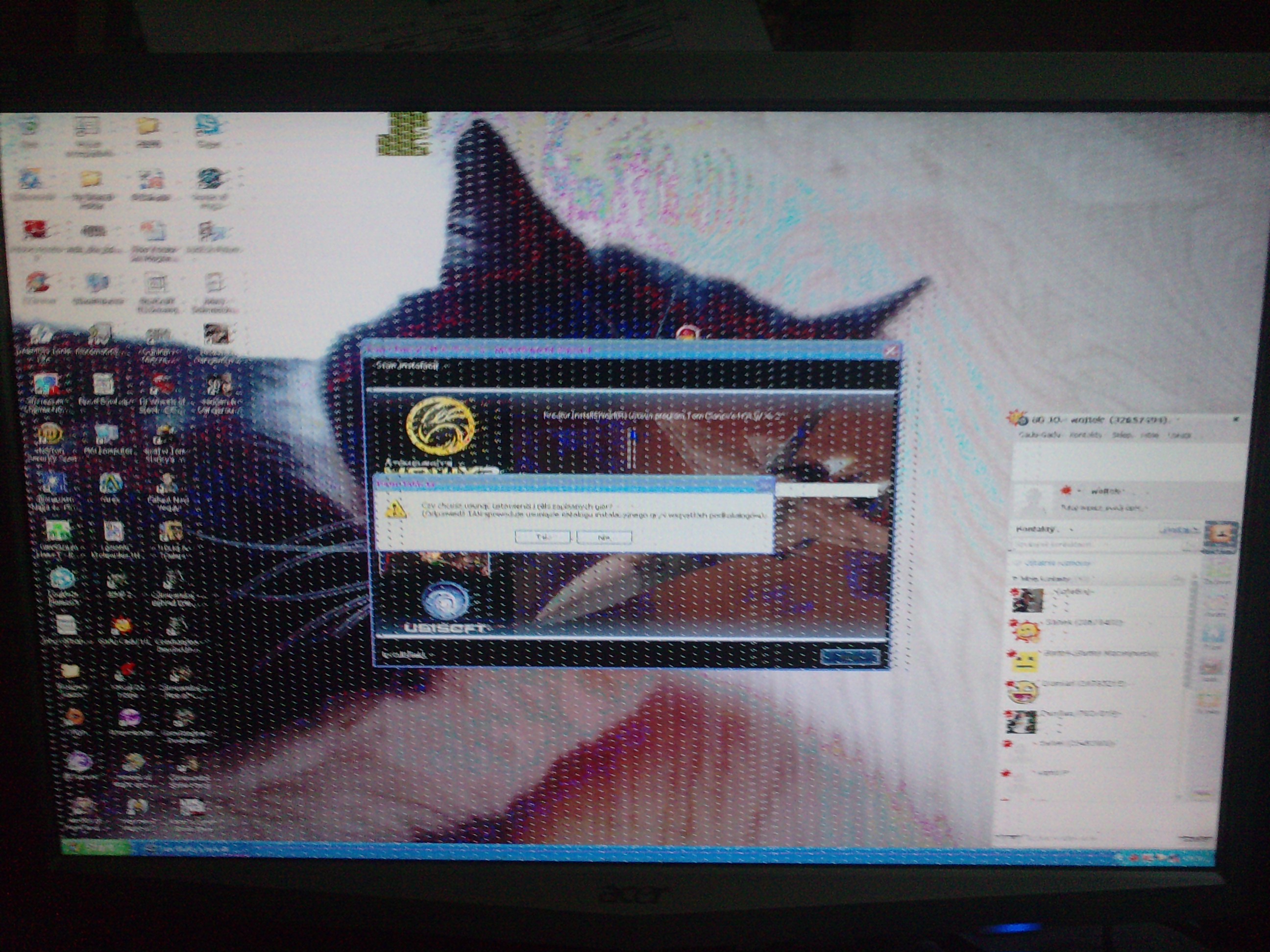The width and height of the screenshot is (1270, 952).
Task: Open the status dropdown next to username
Action: [x=1079, y=491]
